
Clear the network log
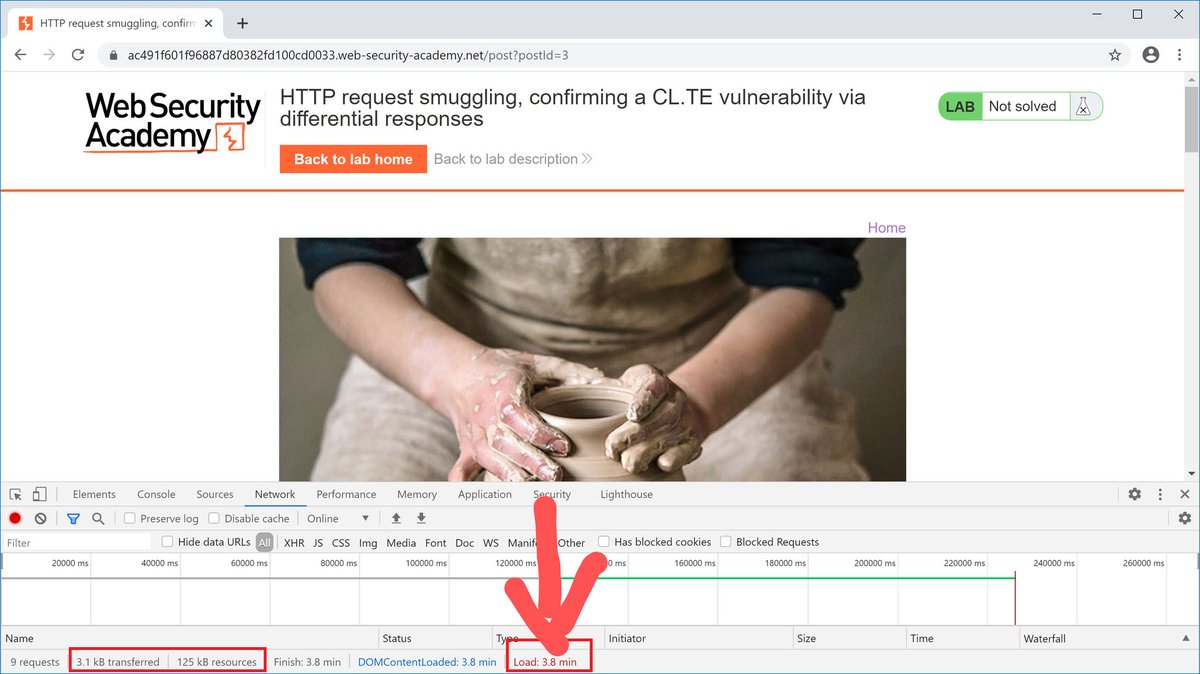40,518
